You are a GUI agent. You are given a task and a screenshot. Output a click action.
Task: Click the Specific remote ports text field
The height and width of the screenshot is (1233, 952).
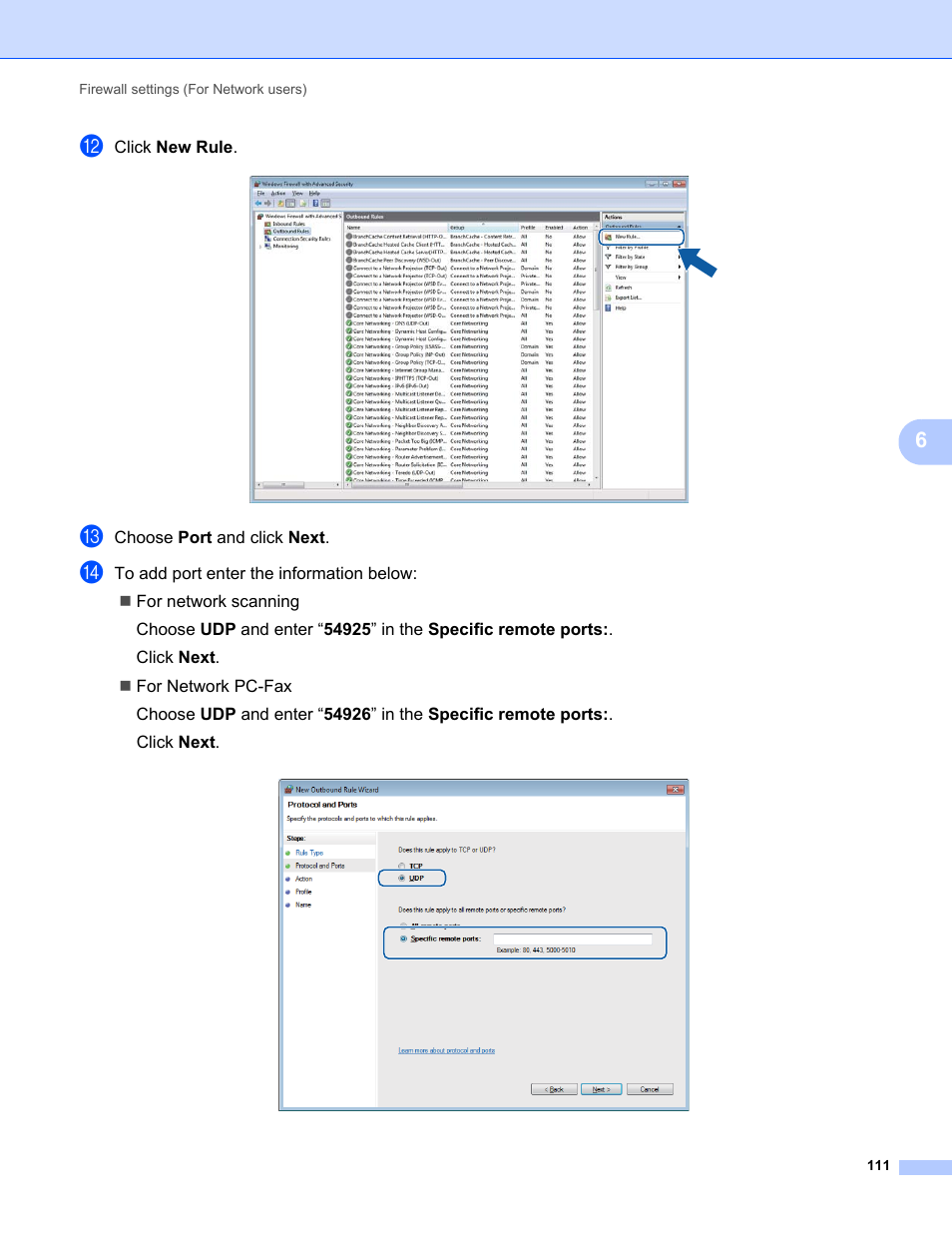click(573, 938)
